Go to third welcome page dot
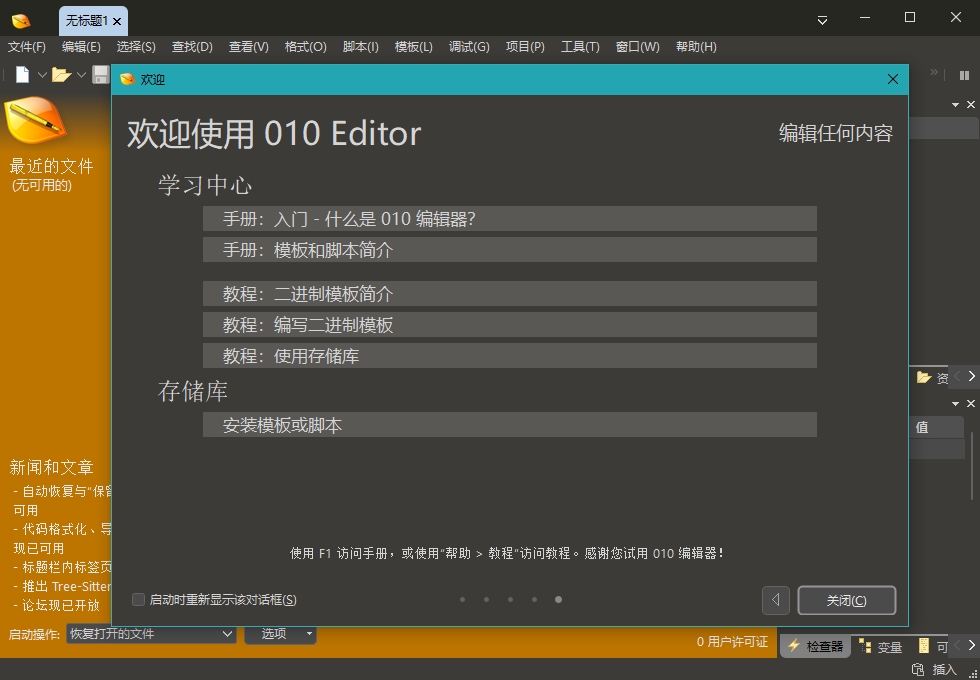Viewport: 980px width, 680px height. click(511, 600)
